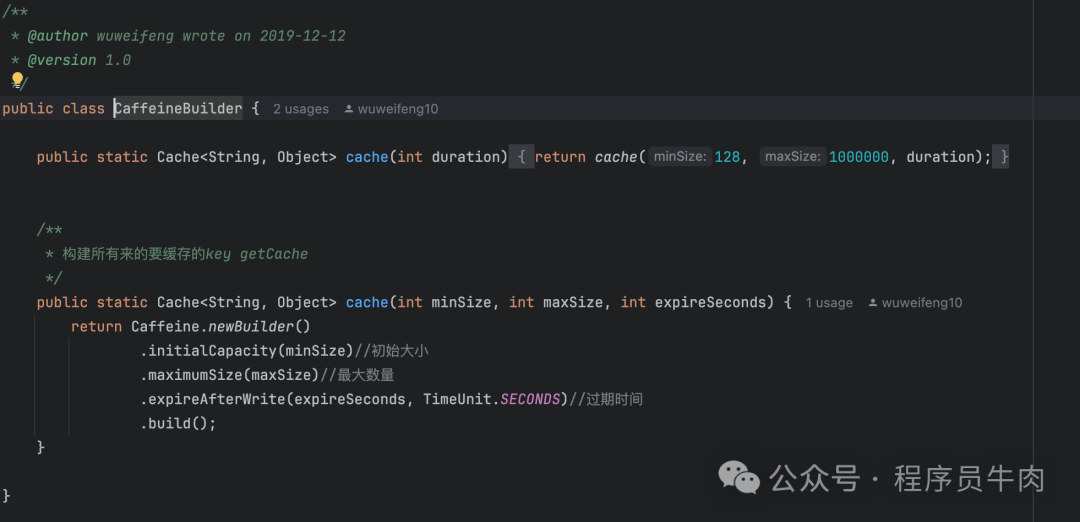Click the 'maxSize:' parameter hint
This screenshot has height=522, width=1080.
pos(793,157)
